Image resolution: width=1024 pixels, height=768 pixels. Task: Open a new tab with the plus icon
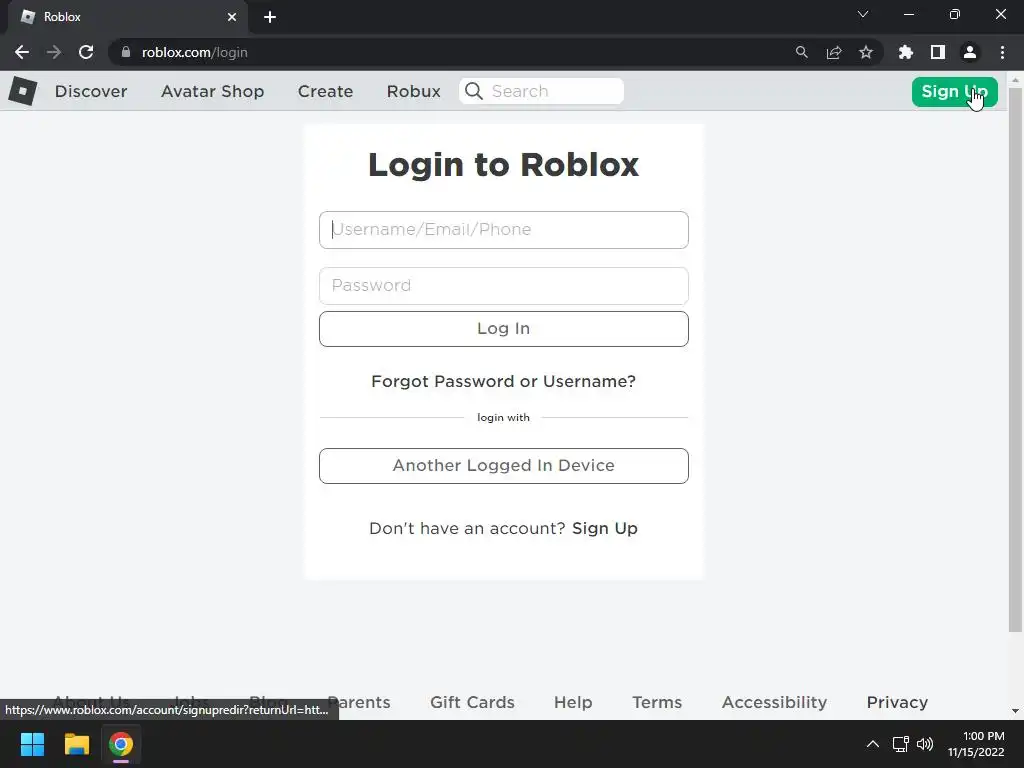point(270,17)
